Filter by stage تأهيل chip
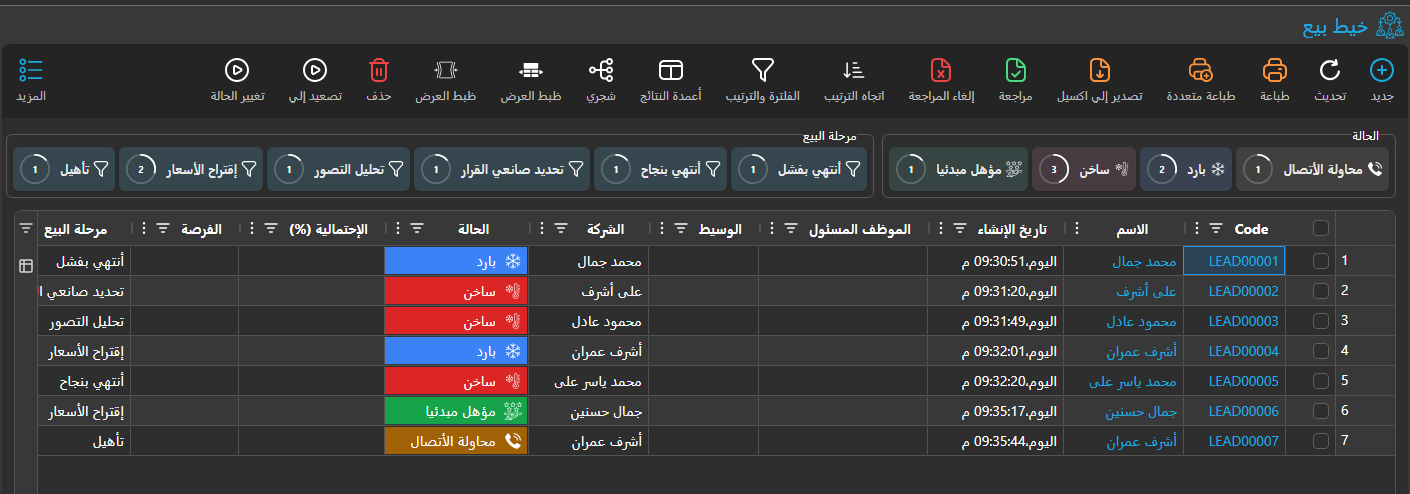Viewport: 1410px width, 494px height. click(x=65, y=170)
